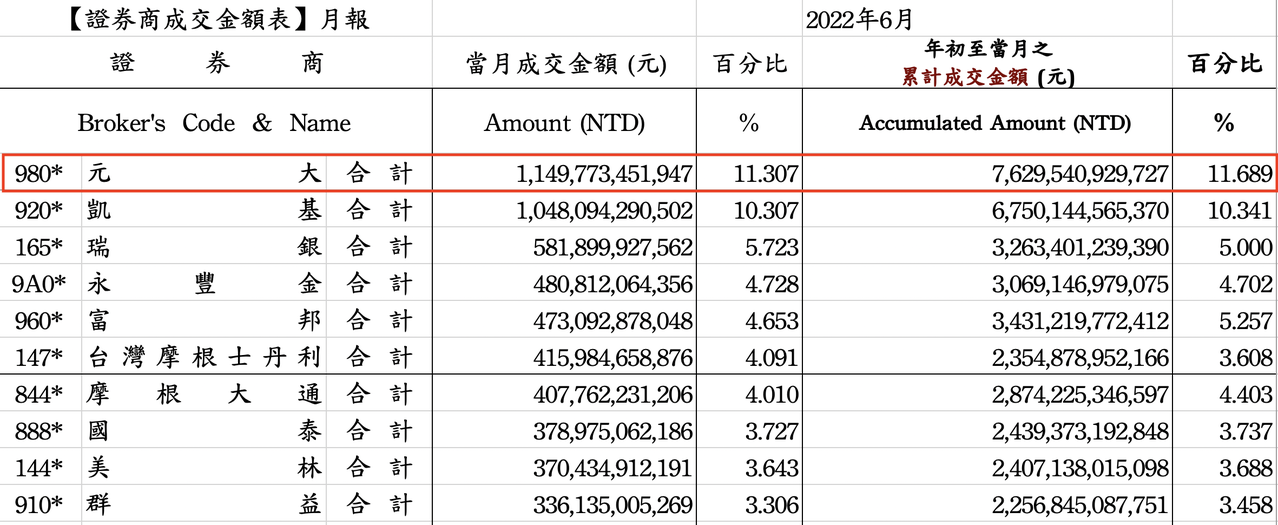This screenshot has height=525, width=1278.
Task: Click the amount 336,135,005,269
Action: pos(611,505)
